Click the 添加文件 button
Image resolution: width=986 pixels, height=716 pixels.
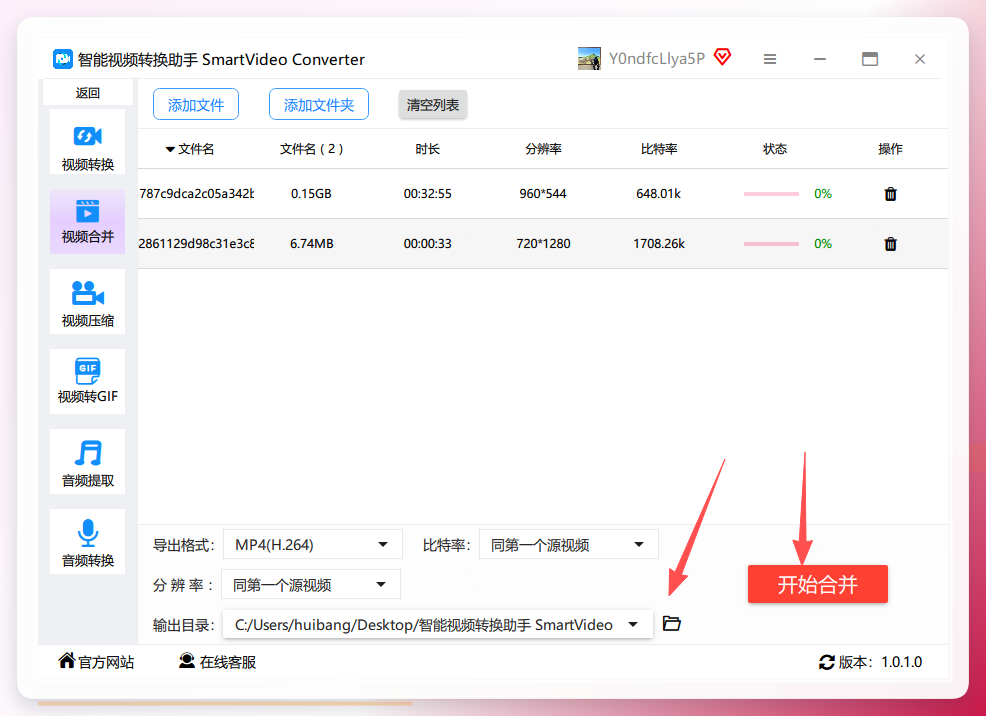click(x=196, y=104)
